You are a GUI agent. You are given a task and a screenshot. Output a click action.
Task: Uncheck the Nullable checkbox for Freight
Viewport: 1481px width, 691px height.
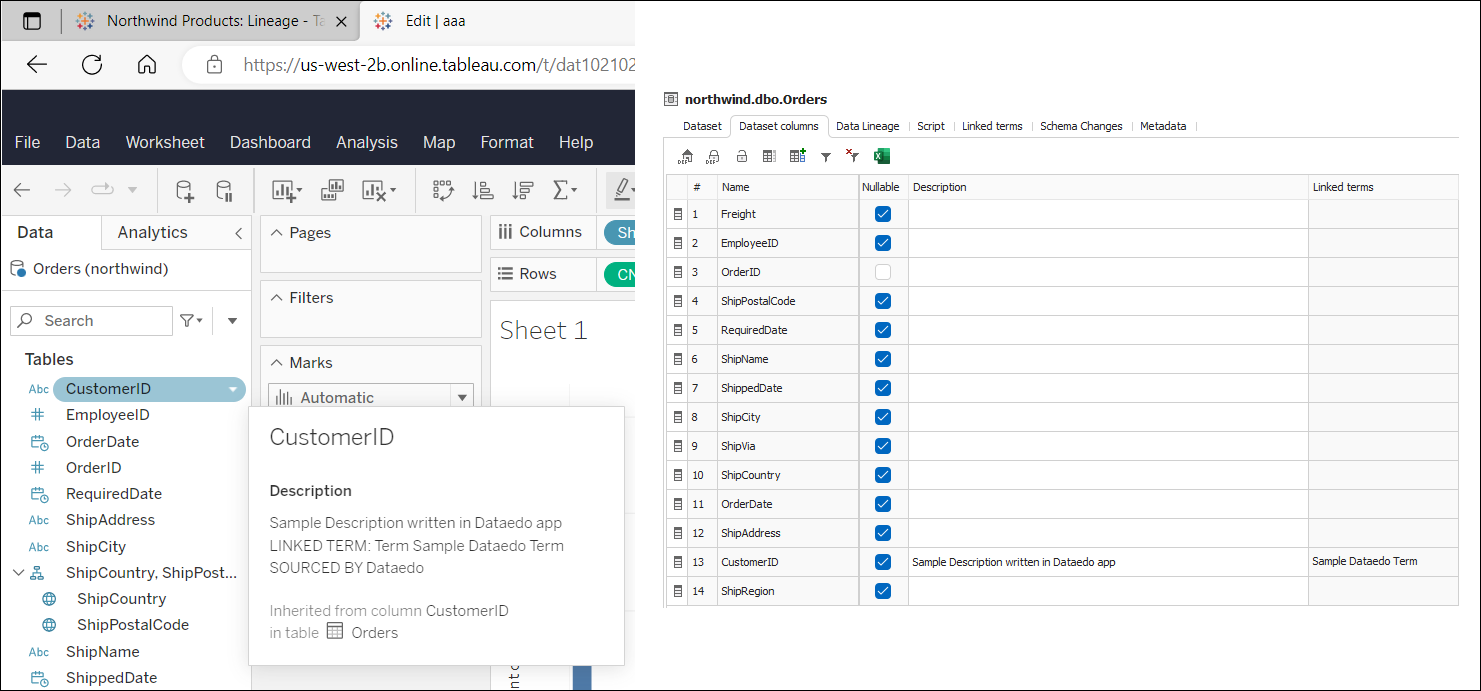[883, 214]
